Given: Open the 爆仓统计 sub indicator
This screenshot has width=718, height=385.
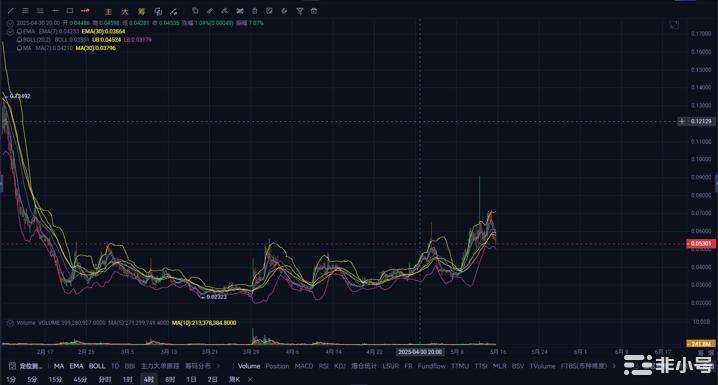Looking at the screenshot, I should coord(364,366).
